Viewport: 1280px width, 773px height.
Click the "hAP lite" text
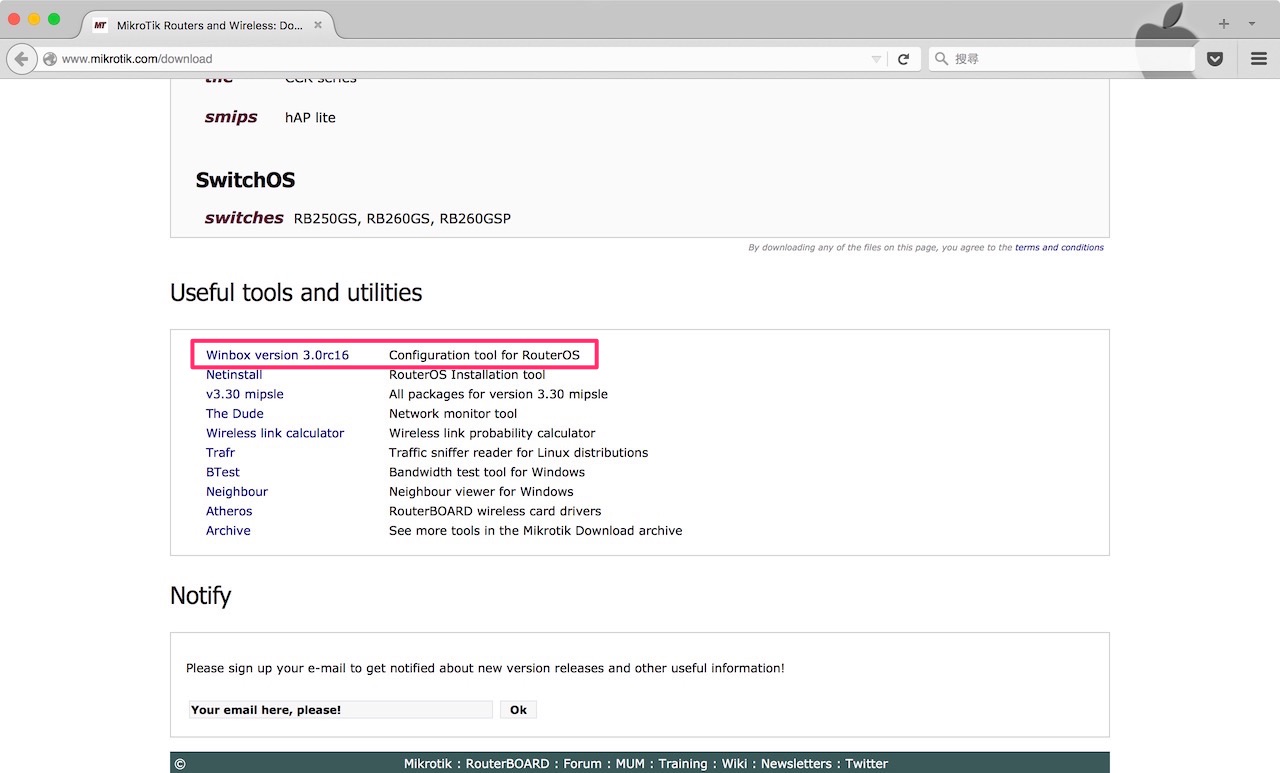[310, 117]
